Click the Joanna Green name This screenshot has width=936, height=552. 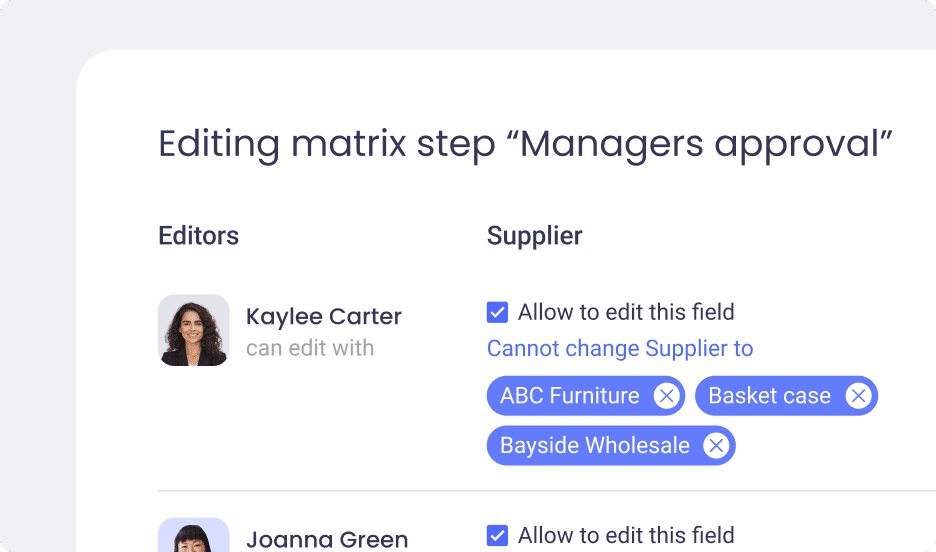pos(327,539)
